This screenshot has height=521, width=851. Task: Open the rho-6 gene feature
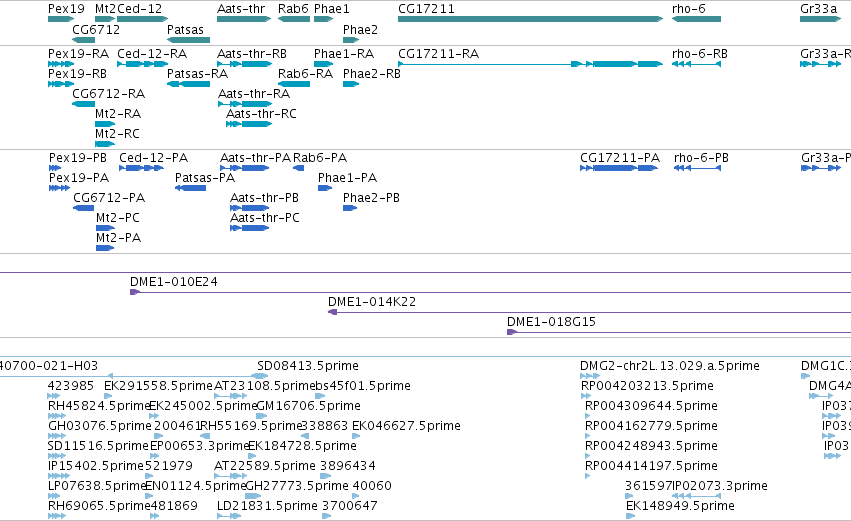[x=696, y=19]
